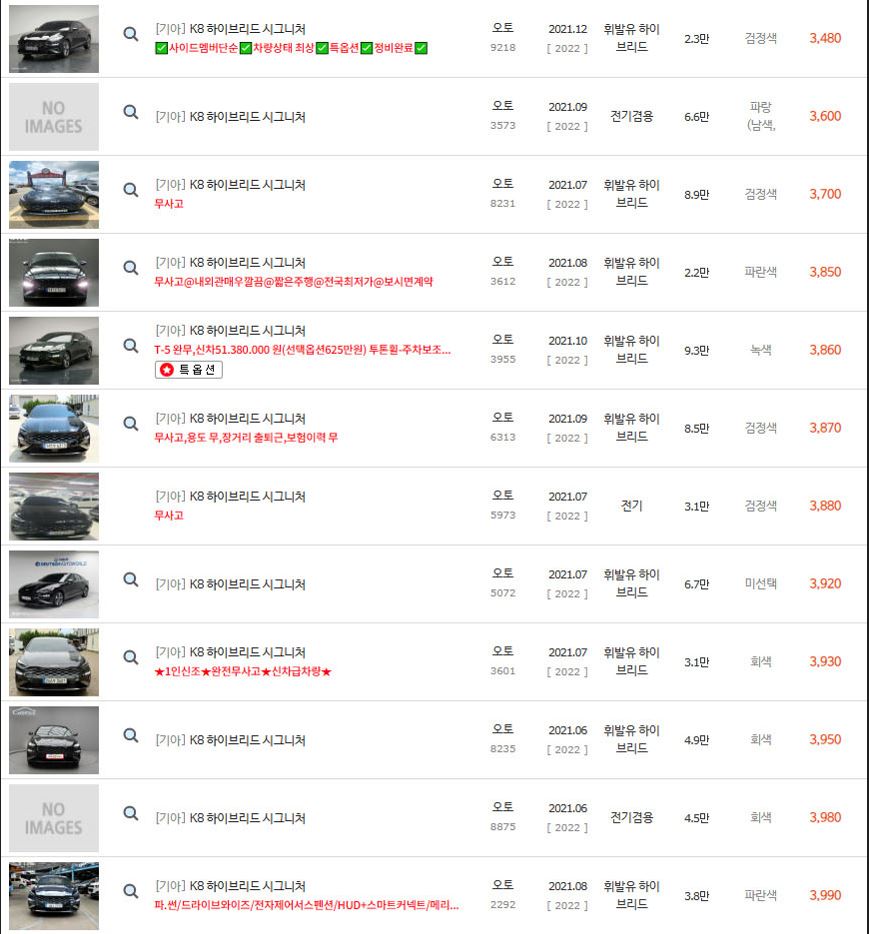
Task: Click the 특옵션 badge with red star
Action: click(x=189, y=370)
